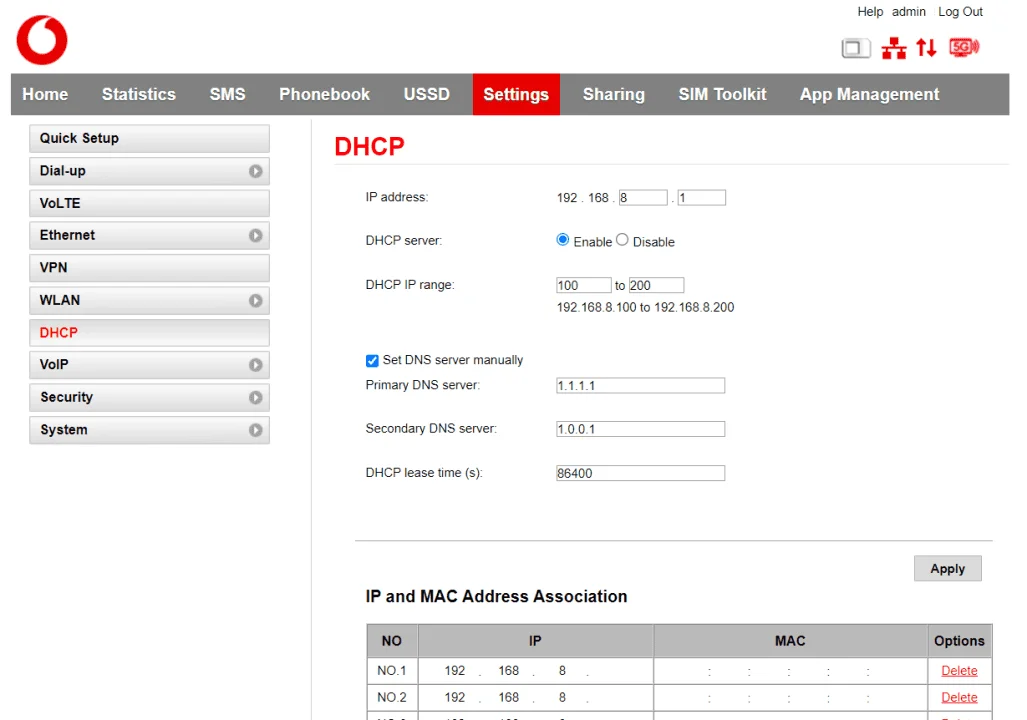The image size is (1027, 720).
Task: Open the Help link
Action: (870, 12)
